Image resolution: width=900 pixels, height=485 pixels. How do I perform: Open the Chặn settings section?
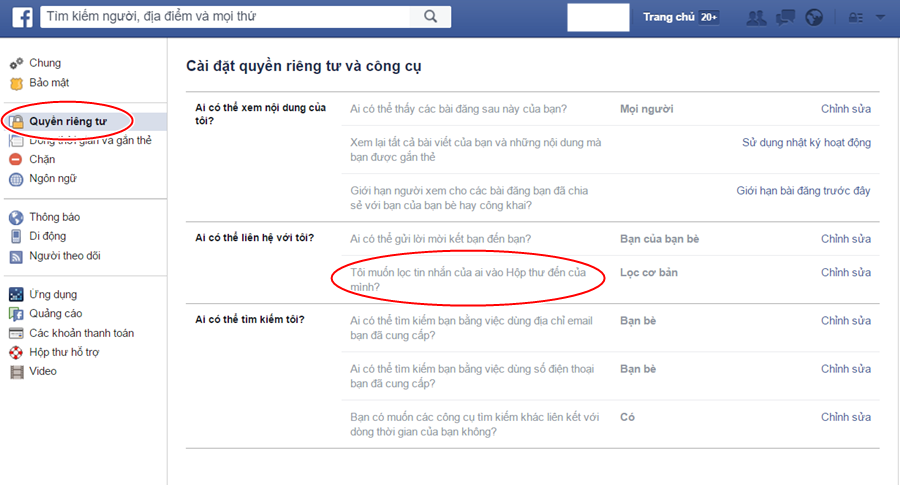pos(42,160)
